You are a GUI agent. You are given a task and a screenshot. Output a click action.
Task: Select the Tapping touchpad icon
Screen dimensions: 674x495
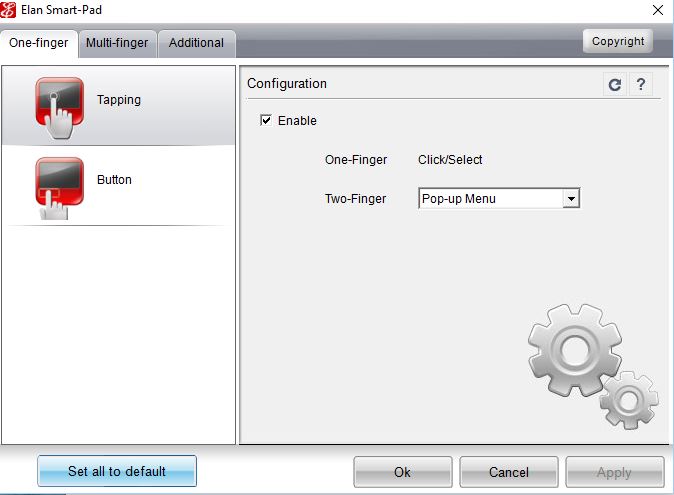point(59,108)
